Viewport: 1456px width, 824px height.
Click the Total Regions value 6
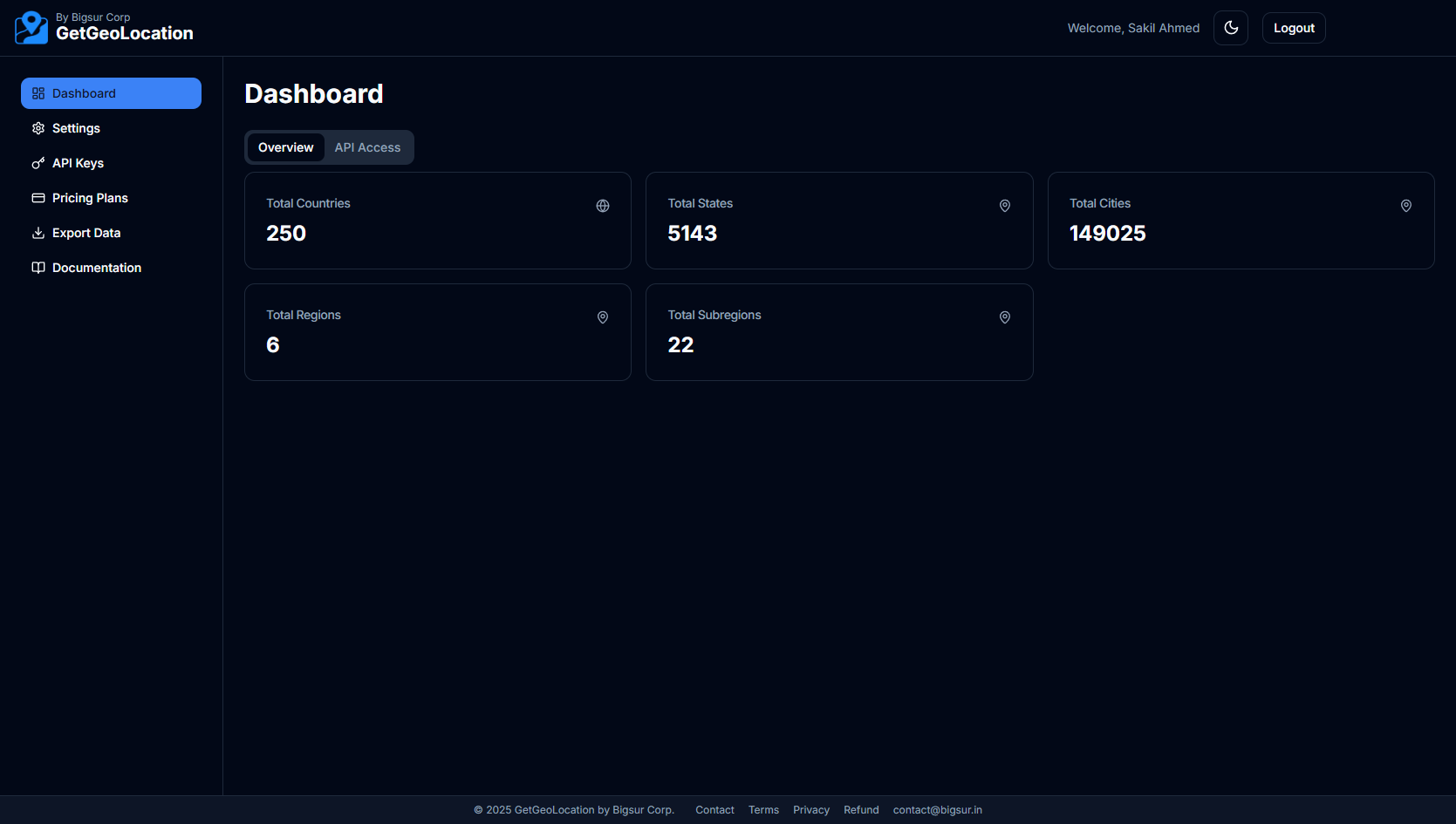coord(273,344)
